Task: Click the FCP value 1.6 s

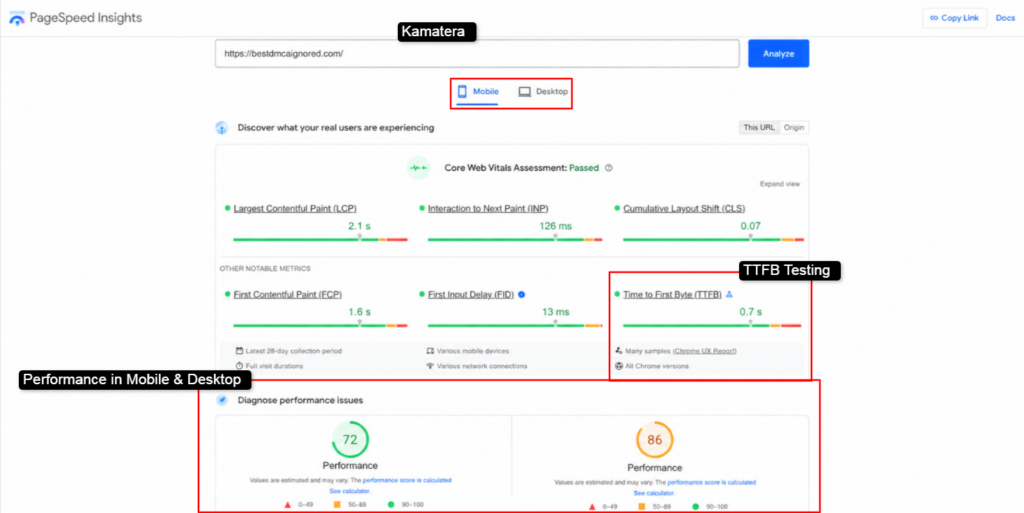Action: (x=359, y=312)
